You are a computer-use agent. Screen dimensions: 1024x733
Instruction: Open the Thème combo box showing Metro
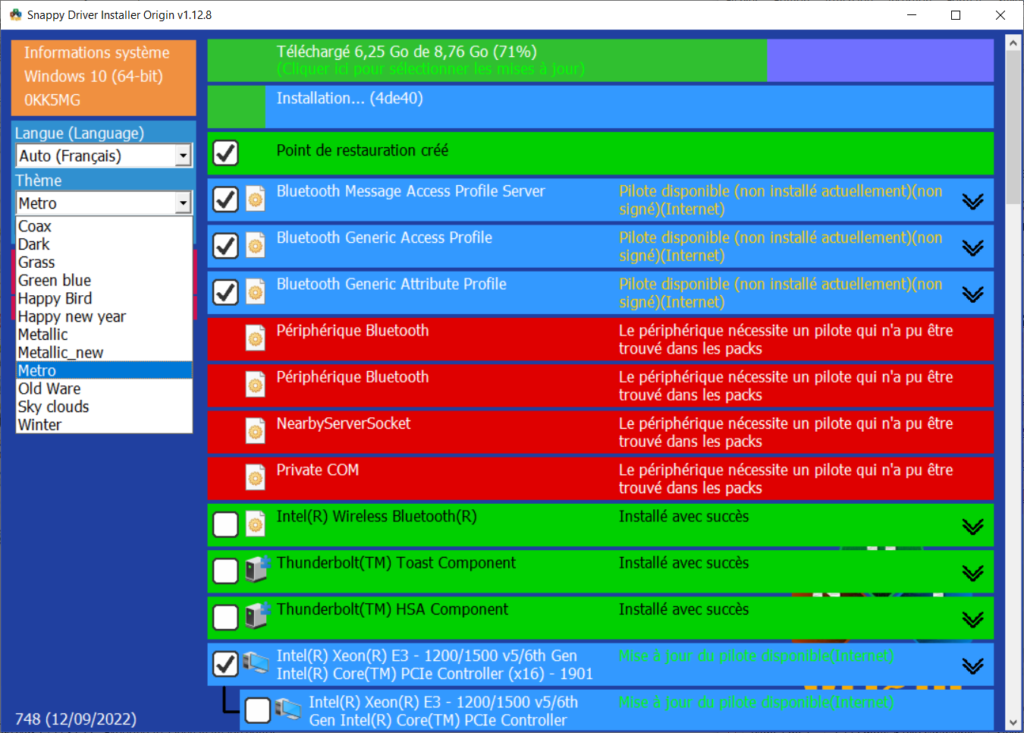[x=103, y=203]
